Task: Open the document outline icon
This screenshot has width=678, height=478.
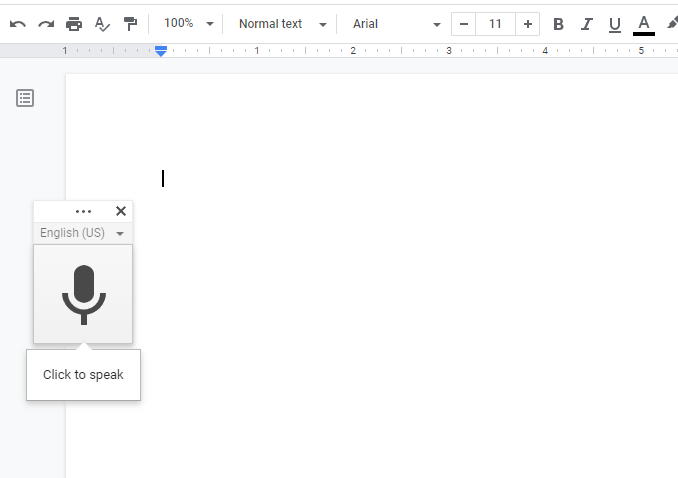Action: click(x=25, y=98)
